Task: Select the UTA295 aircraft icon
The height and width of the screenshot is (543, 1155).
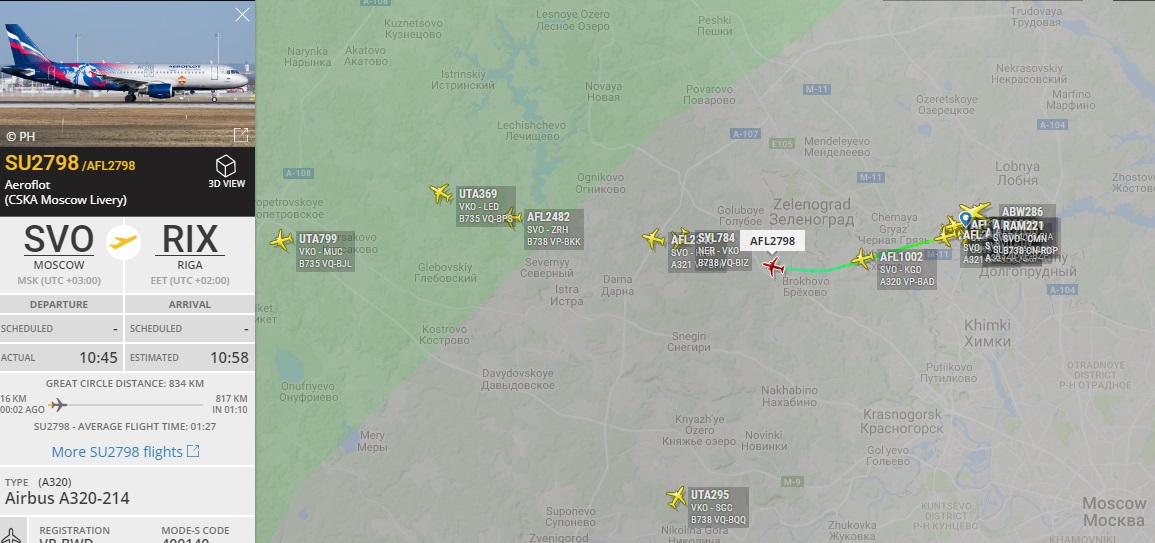Action: click(676, 497)
